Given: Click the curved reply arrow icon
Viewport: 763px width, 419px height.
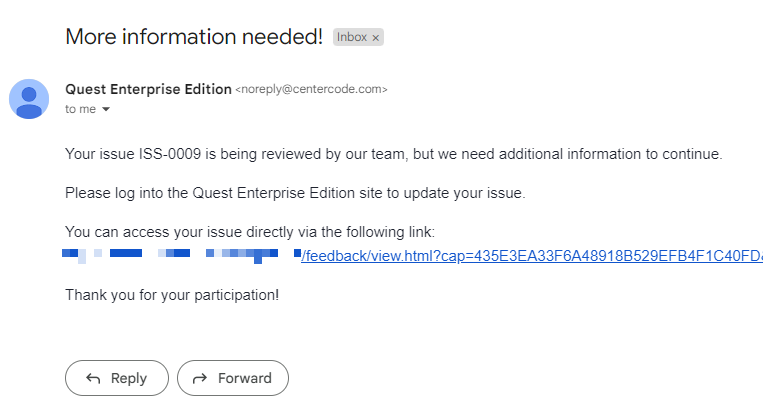Looking at the screenshot, I should click(93, 378).
